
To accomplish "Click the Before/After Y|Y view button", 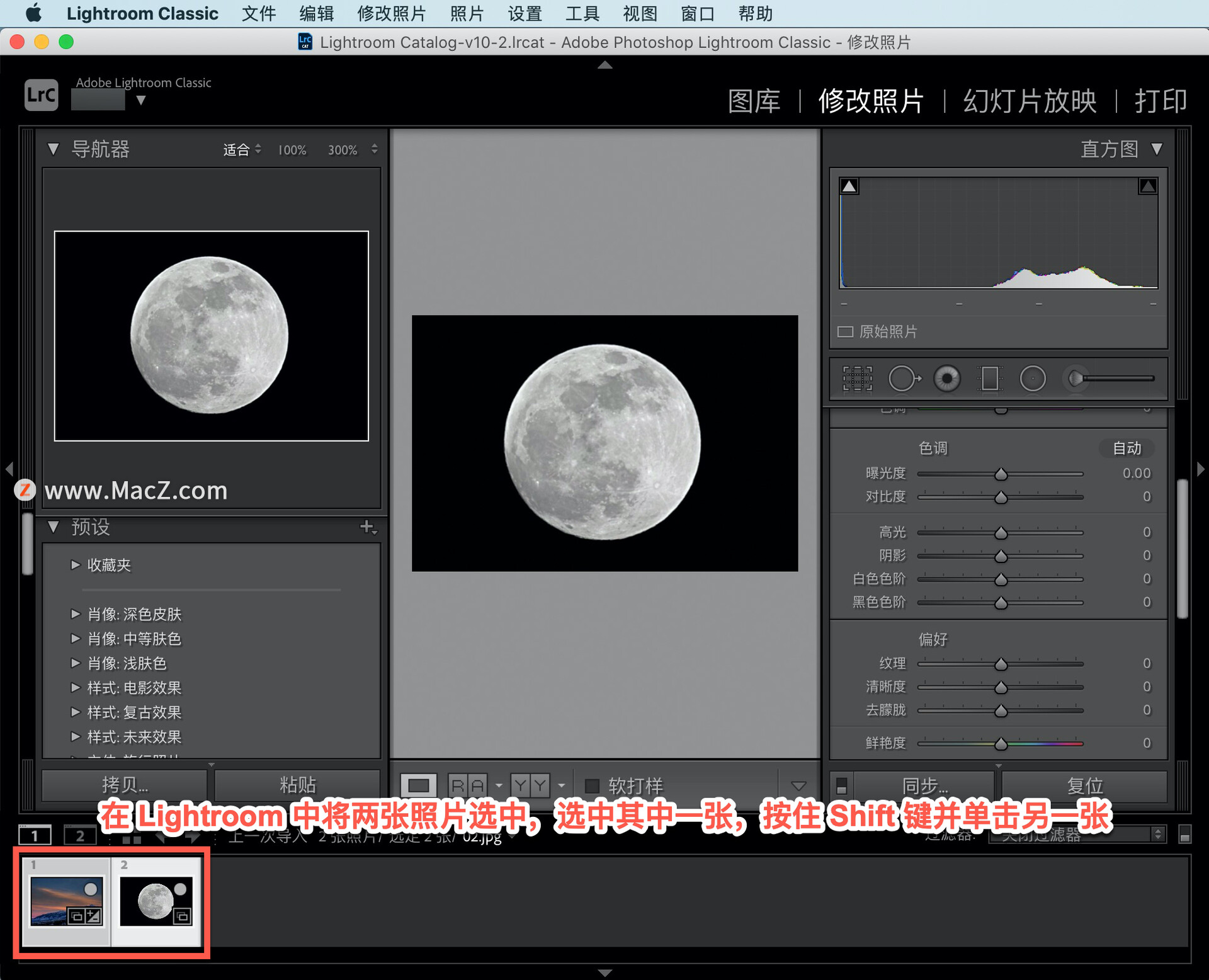I will (x=530, y=785).
